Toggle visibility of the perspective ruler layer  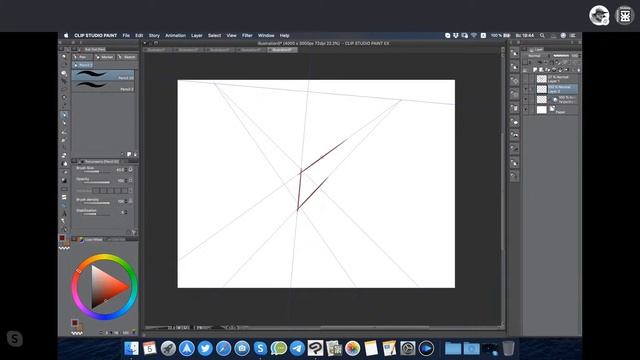click(526, 99)
